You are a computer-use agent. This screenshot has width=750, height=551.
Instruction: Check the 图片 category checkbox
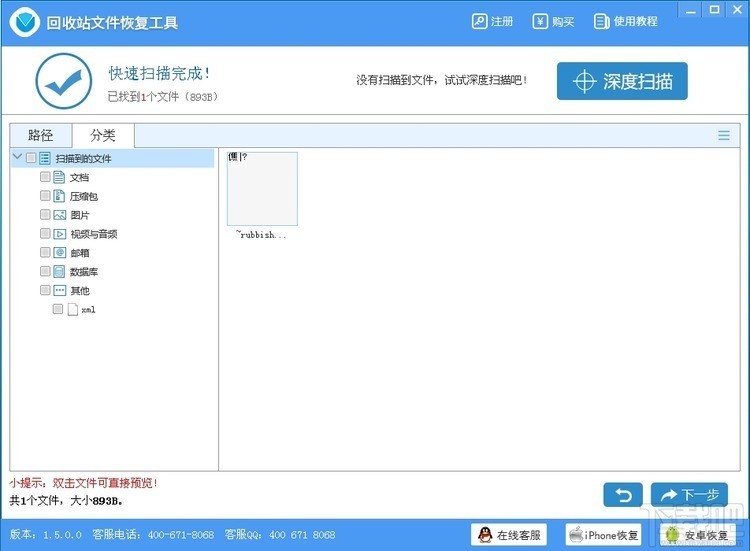[x=45, y=214]
